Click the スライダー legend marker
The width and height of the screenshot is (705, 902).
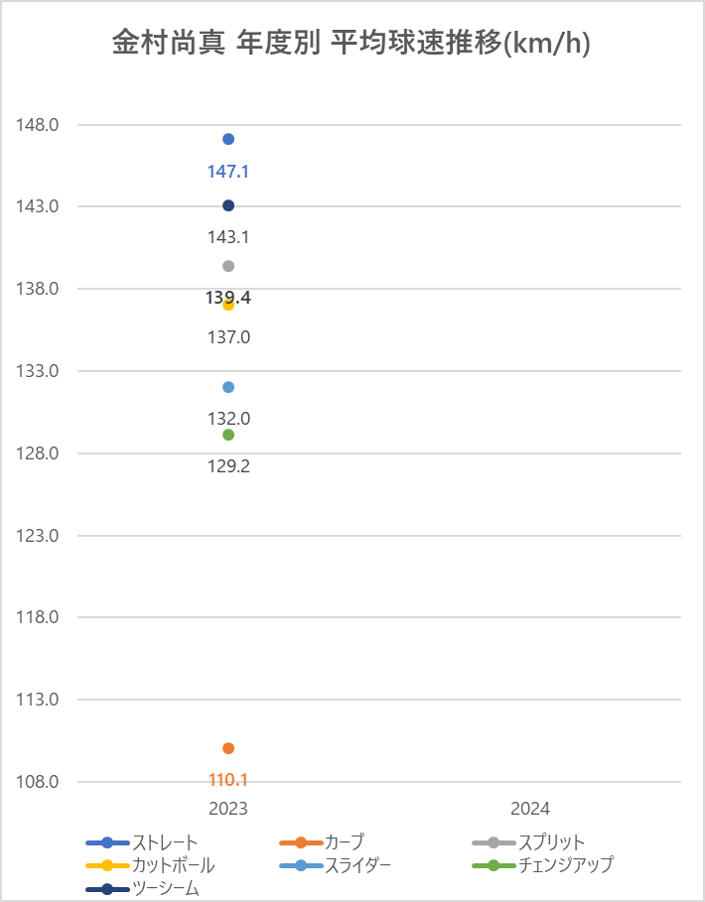coord(301,865)
